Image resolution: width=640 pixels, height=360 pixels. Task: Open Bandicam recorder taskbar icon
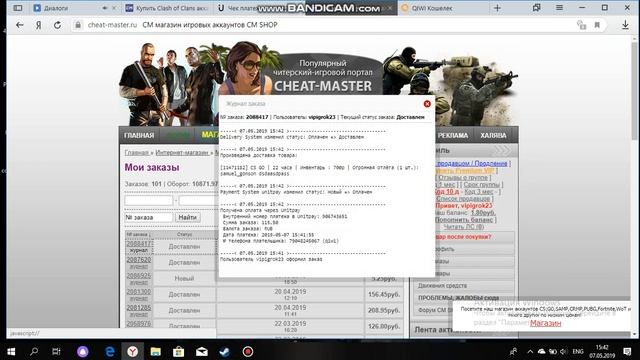[247, 351]
